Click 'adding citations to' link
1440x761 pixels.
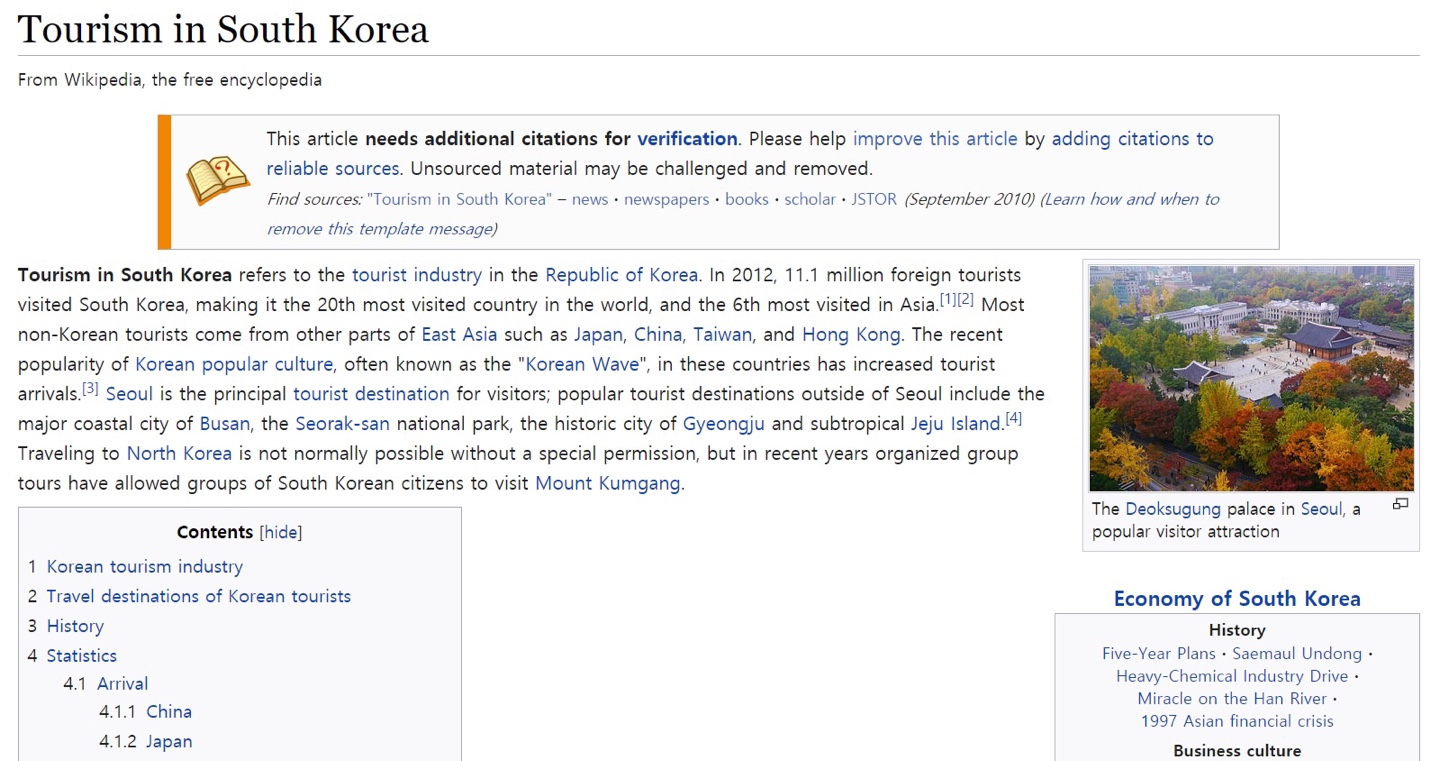coord(1132,139)
